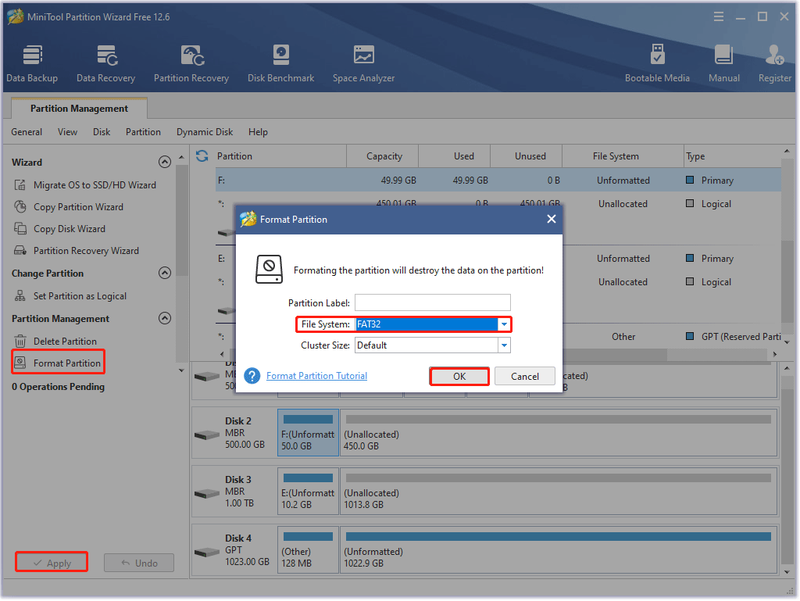Sort by the Capacity column
Image resolution: width=800 pixels, height=601 pixels.
coord(384,156)
